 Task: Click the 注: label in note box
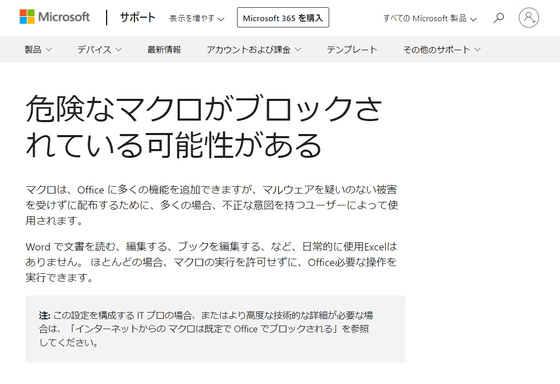[x=44, y=315]
